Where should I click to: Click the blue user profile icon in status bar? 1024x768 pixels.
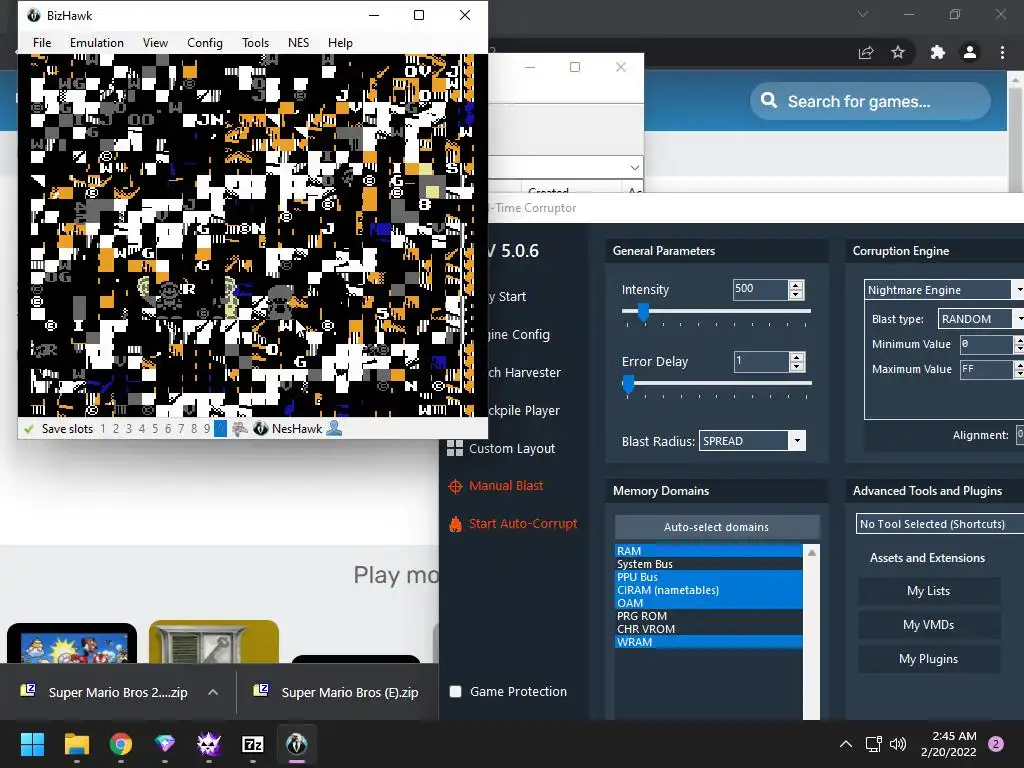[334, 428]
